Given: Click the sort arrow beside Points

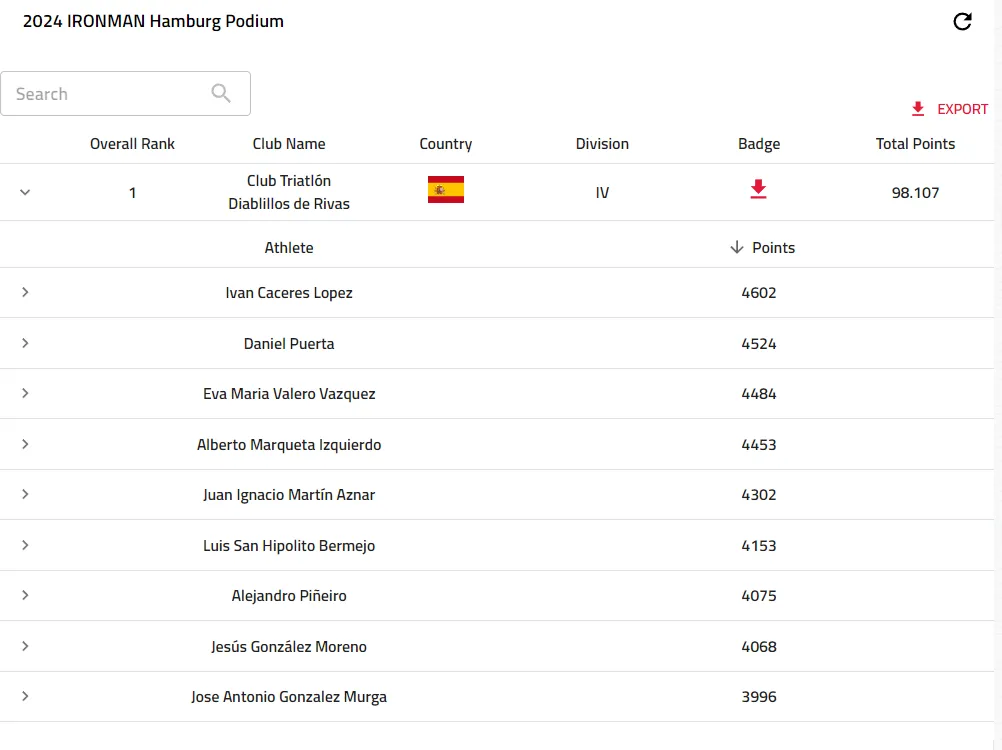Looking at the screenshot, I should 737,247.
